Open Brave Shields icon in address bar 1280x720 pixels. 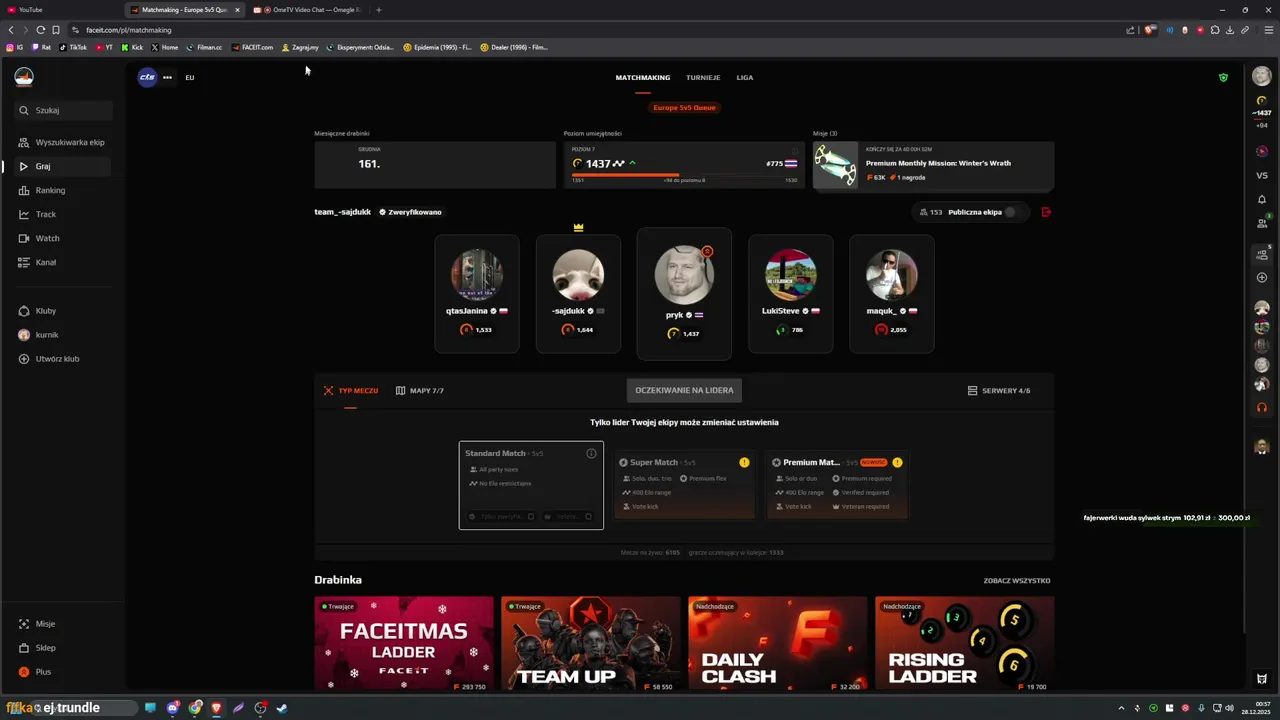coord(1150,30)
